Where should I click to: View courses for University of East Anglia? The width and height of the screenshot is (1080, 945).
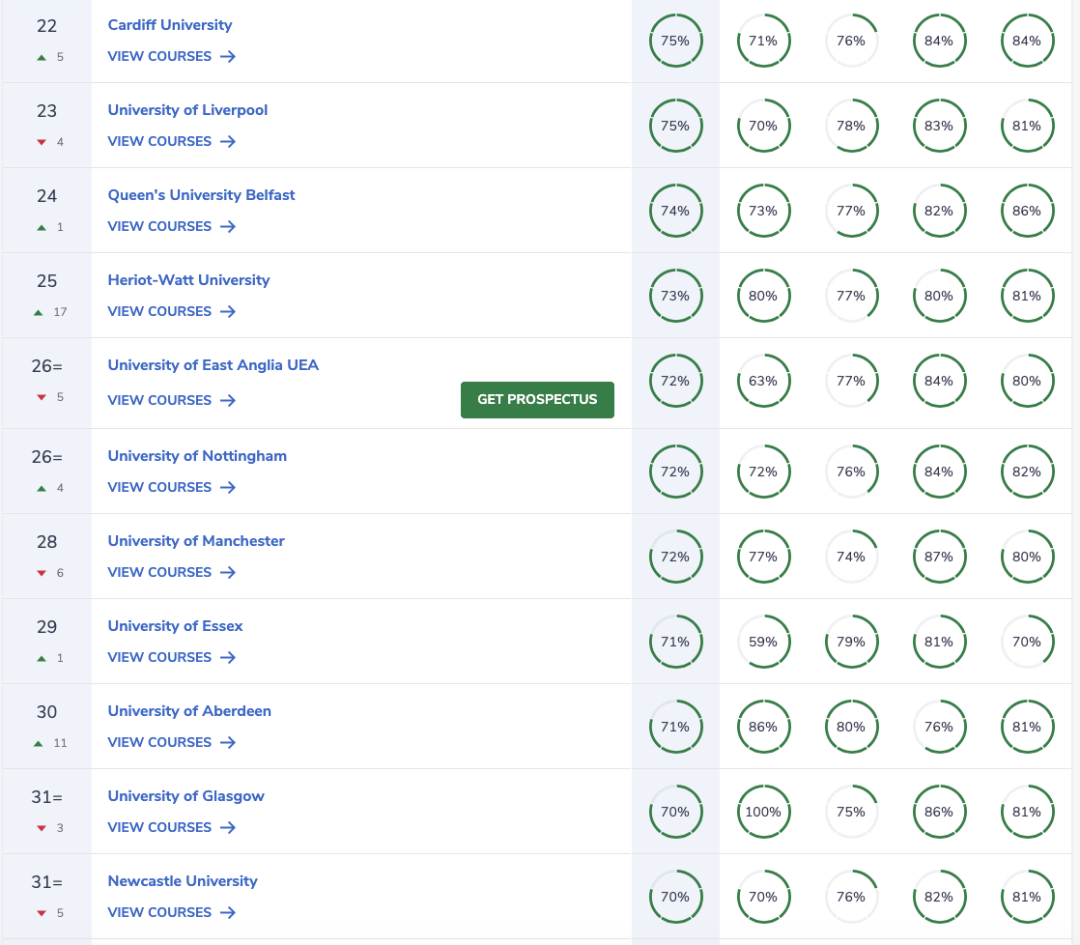point(172,400)
